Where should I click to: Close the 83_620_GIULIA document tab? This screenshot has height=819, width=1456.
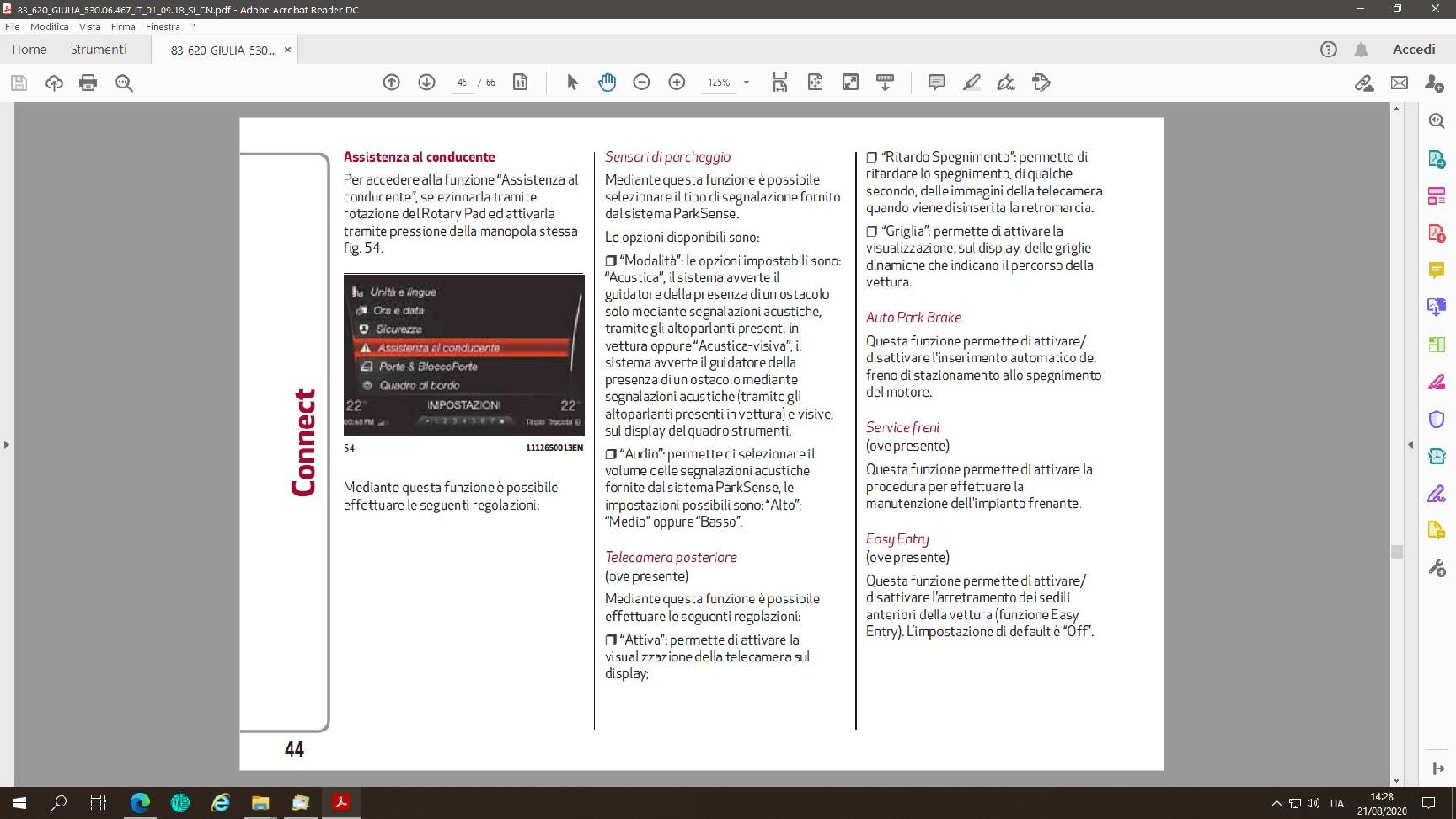(287, 51)
